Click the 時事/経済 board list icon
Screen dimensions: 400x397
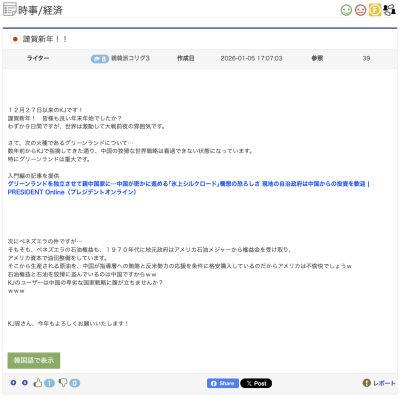click(x=9, y=9)
